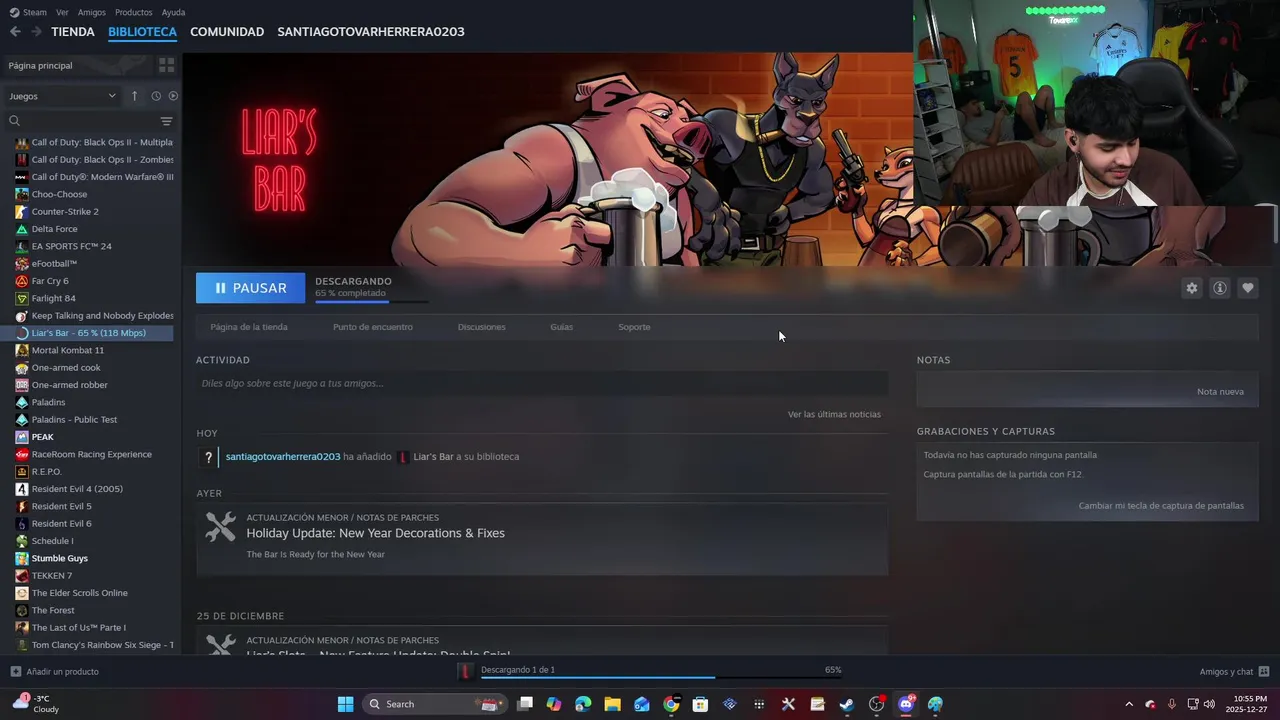The width and height of the screenshot is (1280, 720).
Task: Add Liar's Bar to favorites heart icon
Action: pyautogui.click(x=1247, y=288)
